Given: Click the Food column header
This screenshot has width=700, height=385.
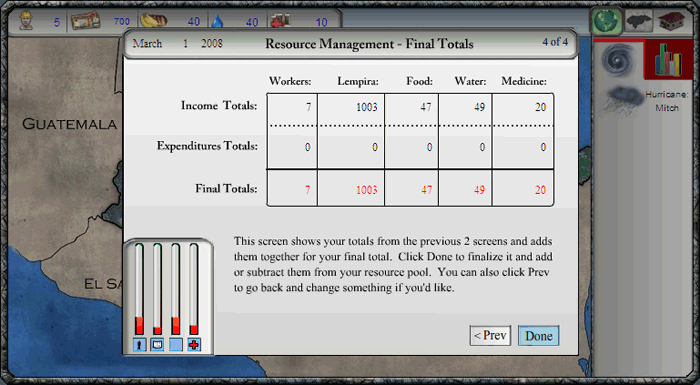Looking at the screenshot, I should pos(419,81).
